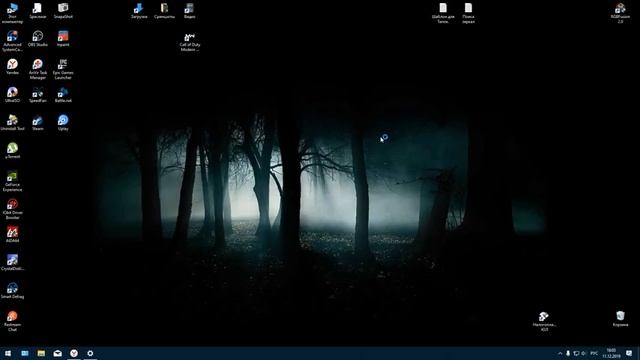Select the Smart Defrag shortcut

pyautogui.click(x=12, y=291)
